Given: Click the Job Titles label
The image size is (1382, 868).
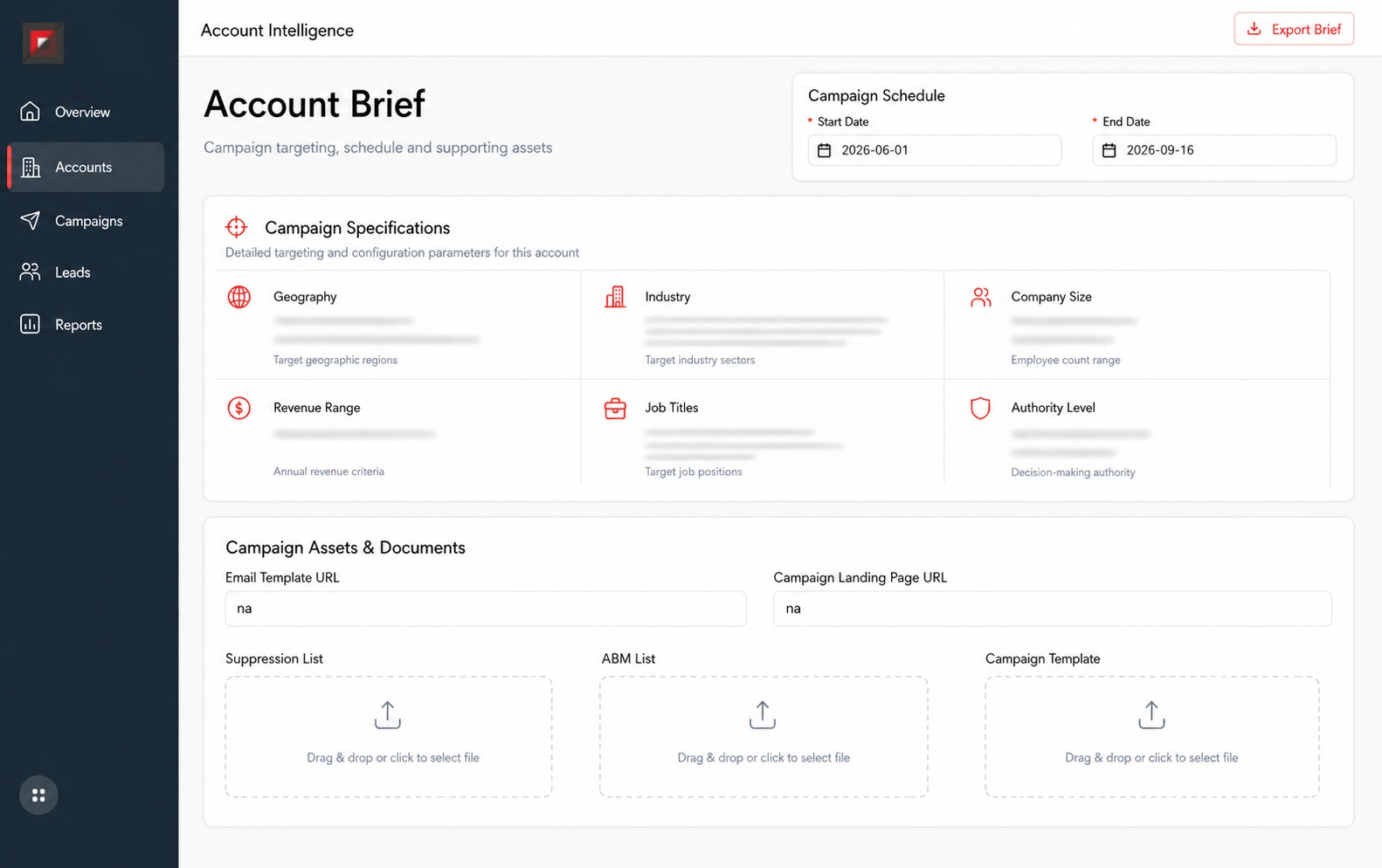Looking at the screenshot, I should tap(671, 408).
